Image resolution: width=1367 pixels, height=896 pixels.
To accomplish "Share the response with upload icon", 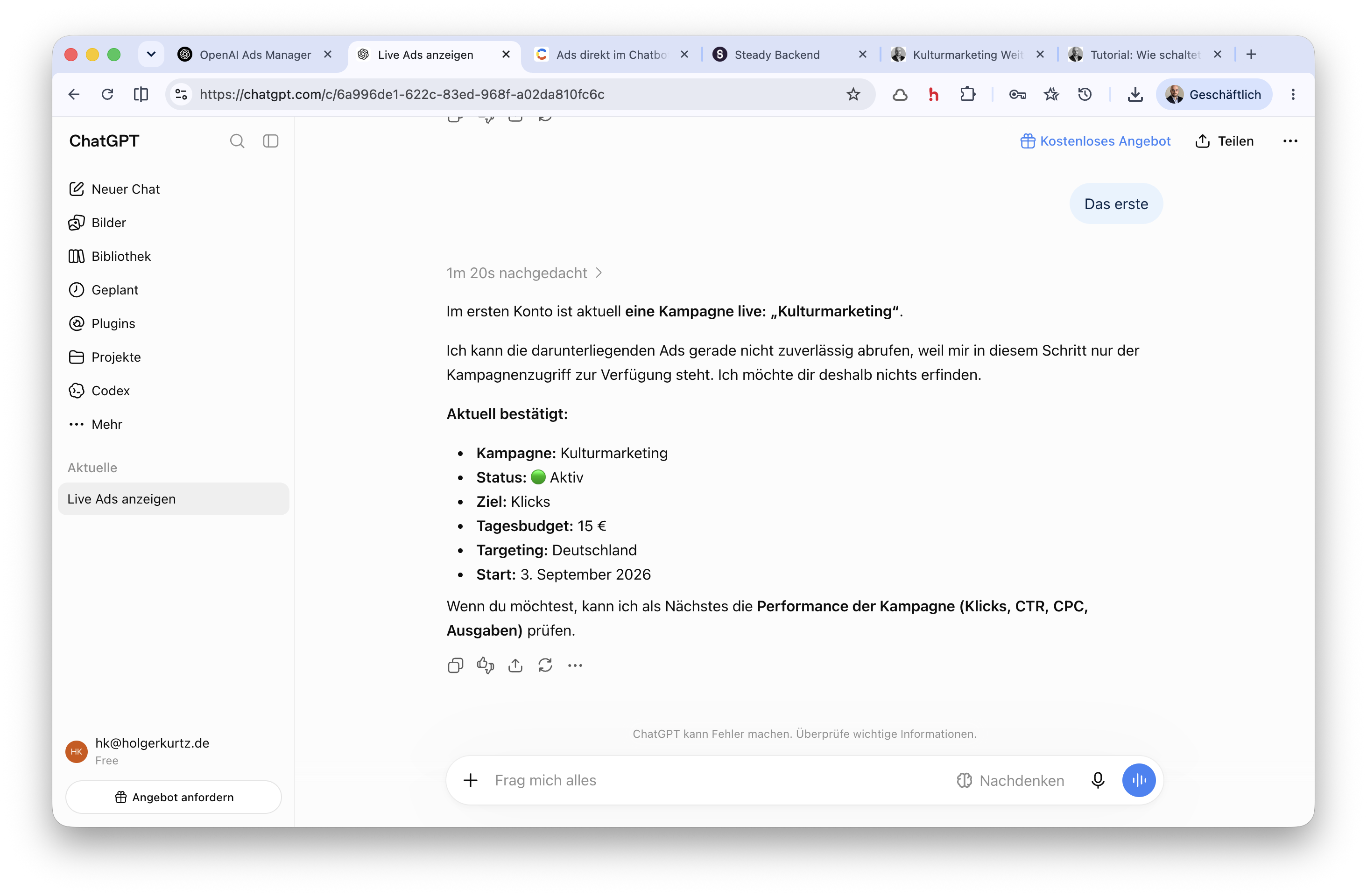I will coord(515,665).
